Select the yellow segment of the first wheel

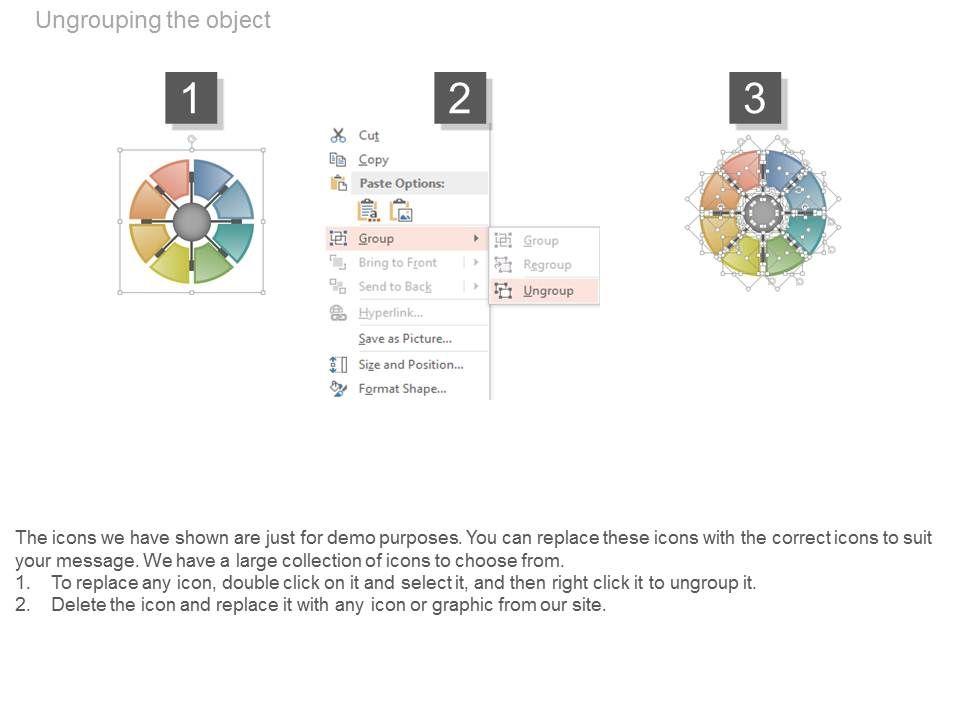pyautogui.click(x=170, y=264)
